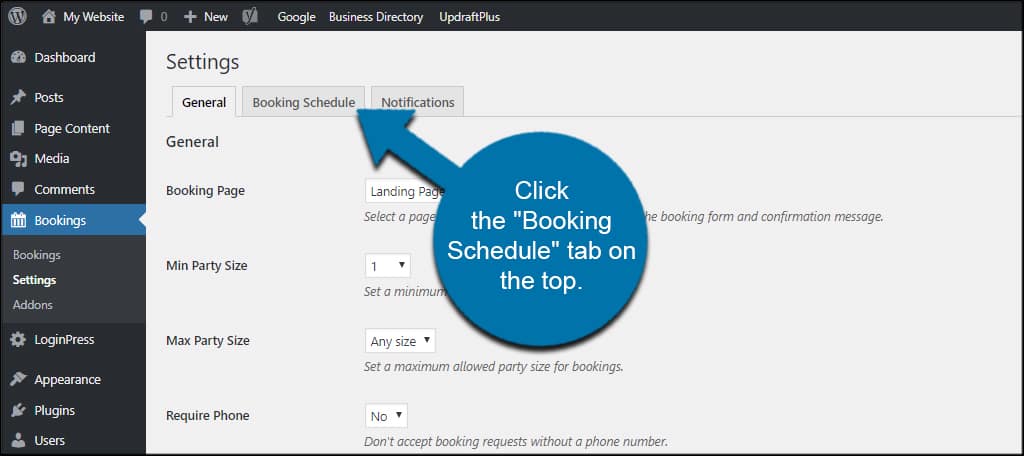The width and height of the screenshot is (1024, 456).
Task: Click the + New toolbar button
Action: pos(206,17)
